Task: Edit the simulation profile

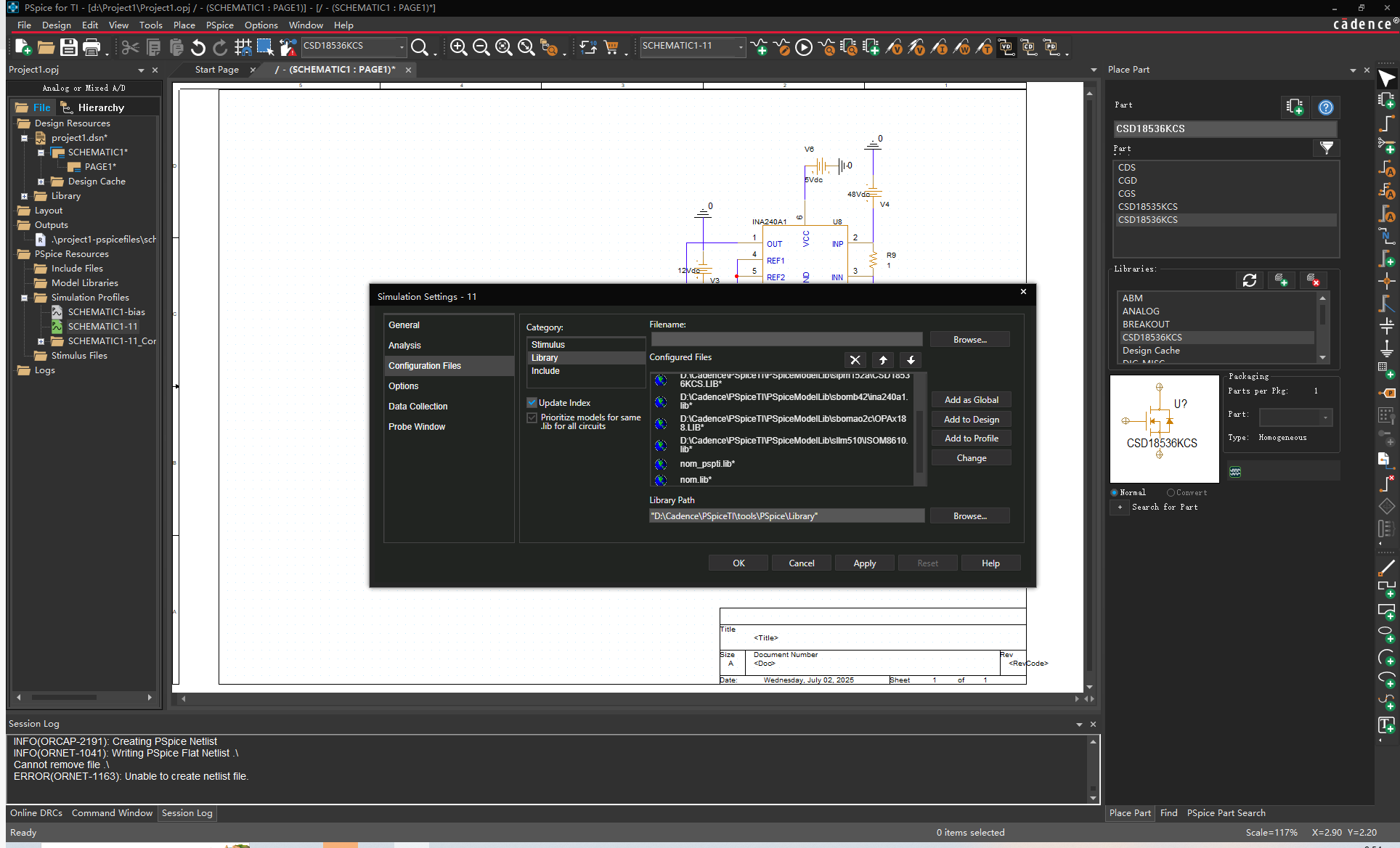Action: click(x=781, y=47)
